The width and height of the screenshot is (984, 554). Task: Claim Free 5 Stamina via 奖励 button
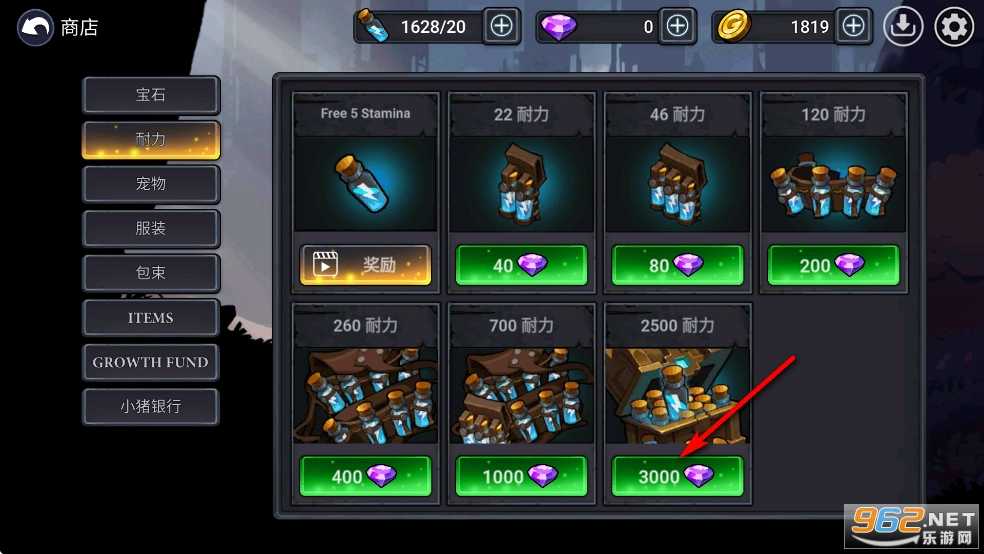365,265
